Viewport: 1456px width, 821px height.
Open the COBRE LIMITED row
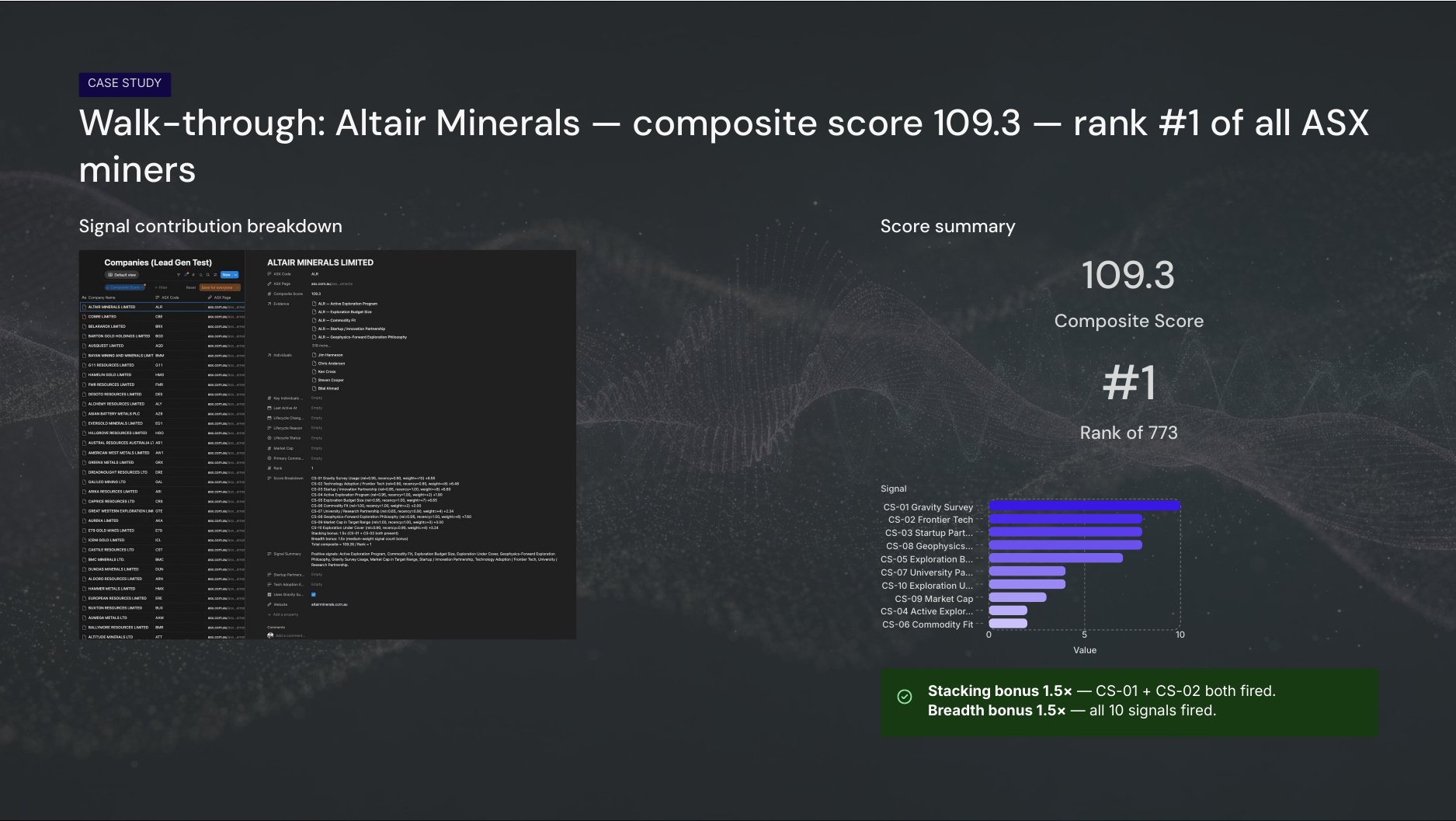(162, 316)
